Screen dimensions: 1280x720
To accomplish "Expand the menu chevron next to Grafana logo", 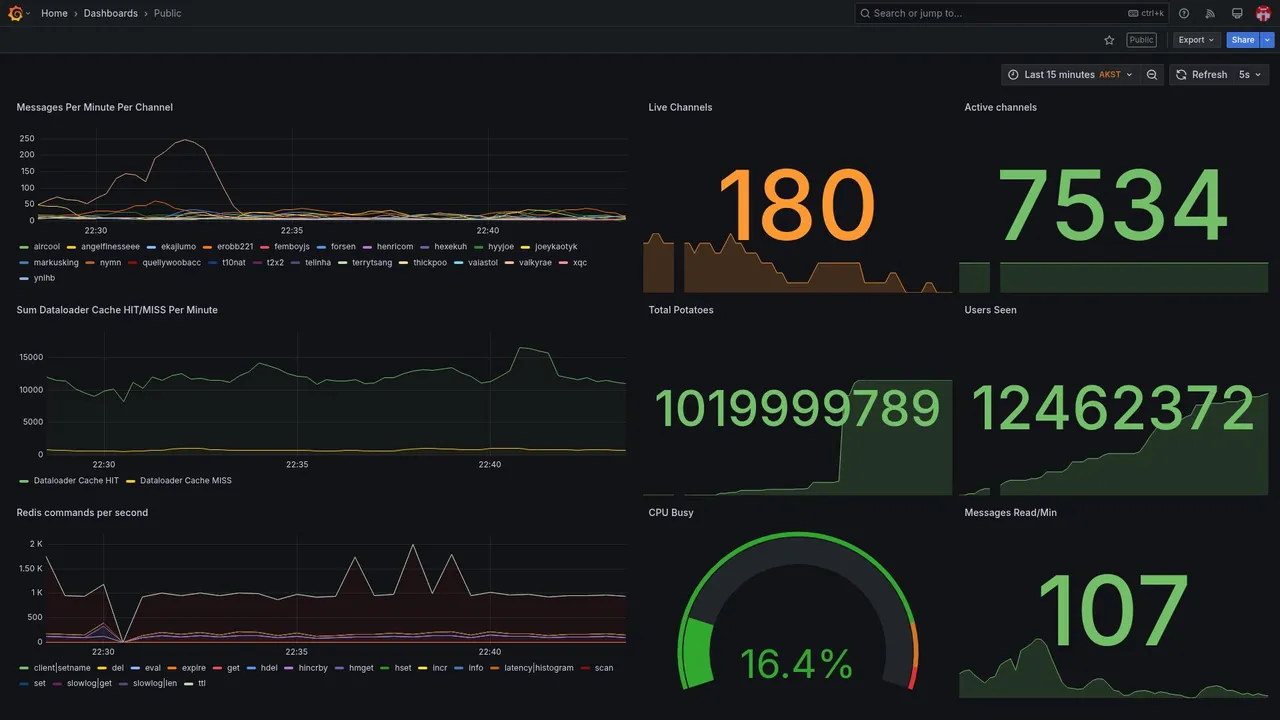I will pyautogui.click(x=28, y=13).
